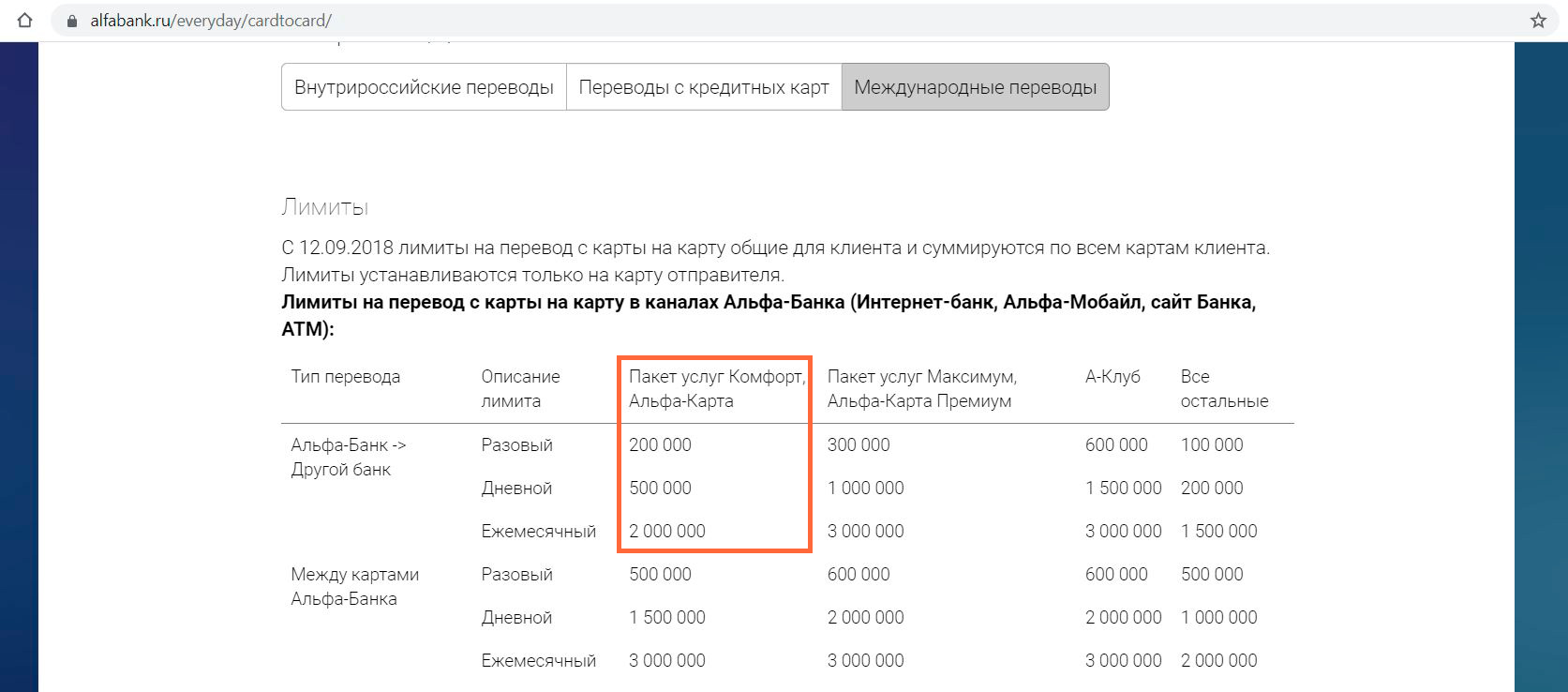Click the browser home icon
Image resolution: width=1568 pixels, height=692 pixels.
coord(25,20)
